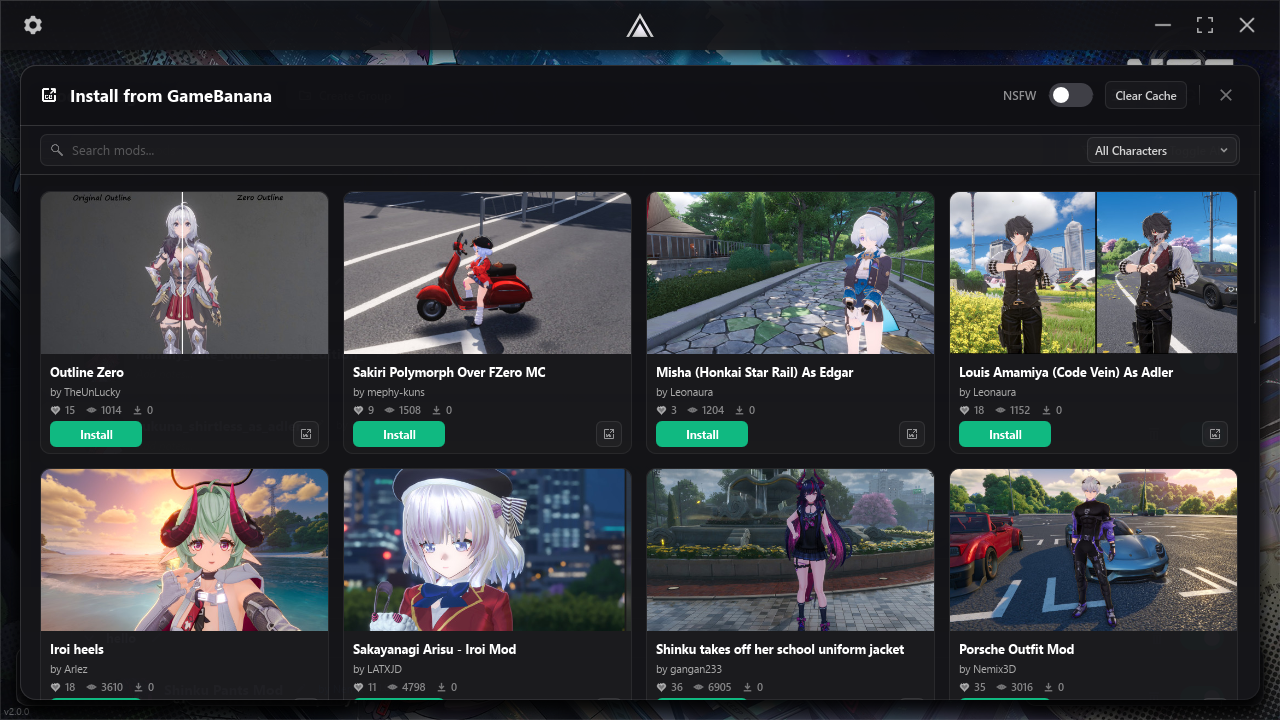Install Louis Amamiya (Code Vein) As Adler
The image size is (1280, 720).
[1005, 434]
